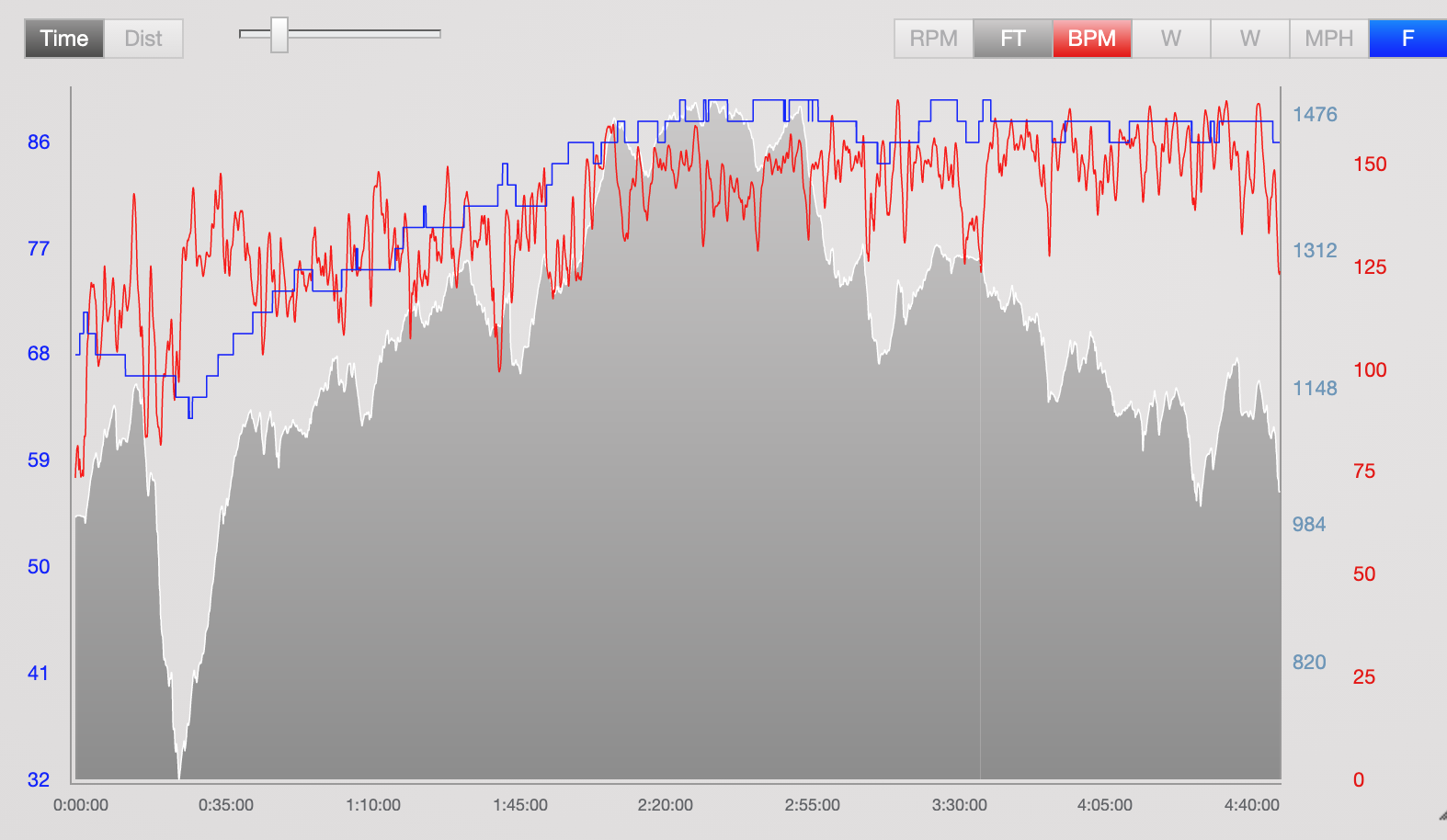Toggle the RPM cadence series
Screen dimensions: 1447x840
pyautogui.click(x=934, y=39)
